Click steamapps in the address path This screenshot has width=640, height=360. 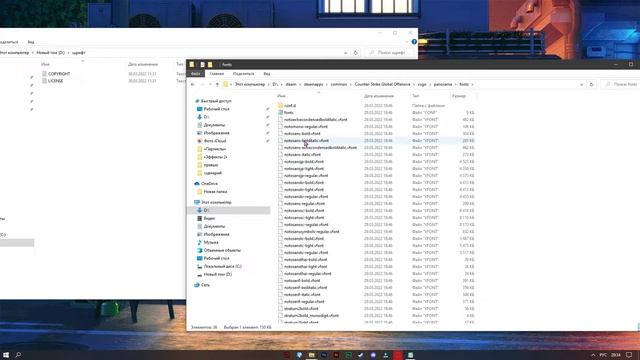313,84
